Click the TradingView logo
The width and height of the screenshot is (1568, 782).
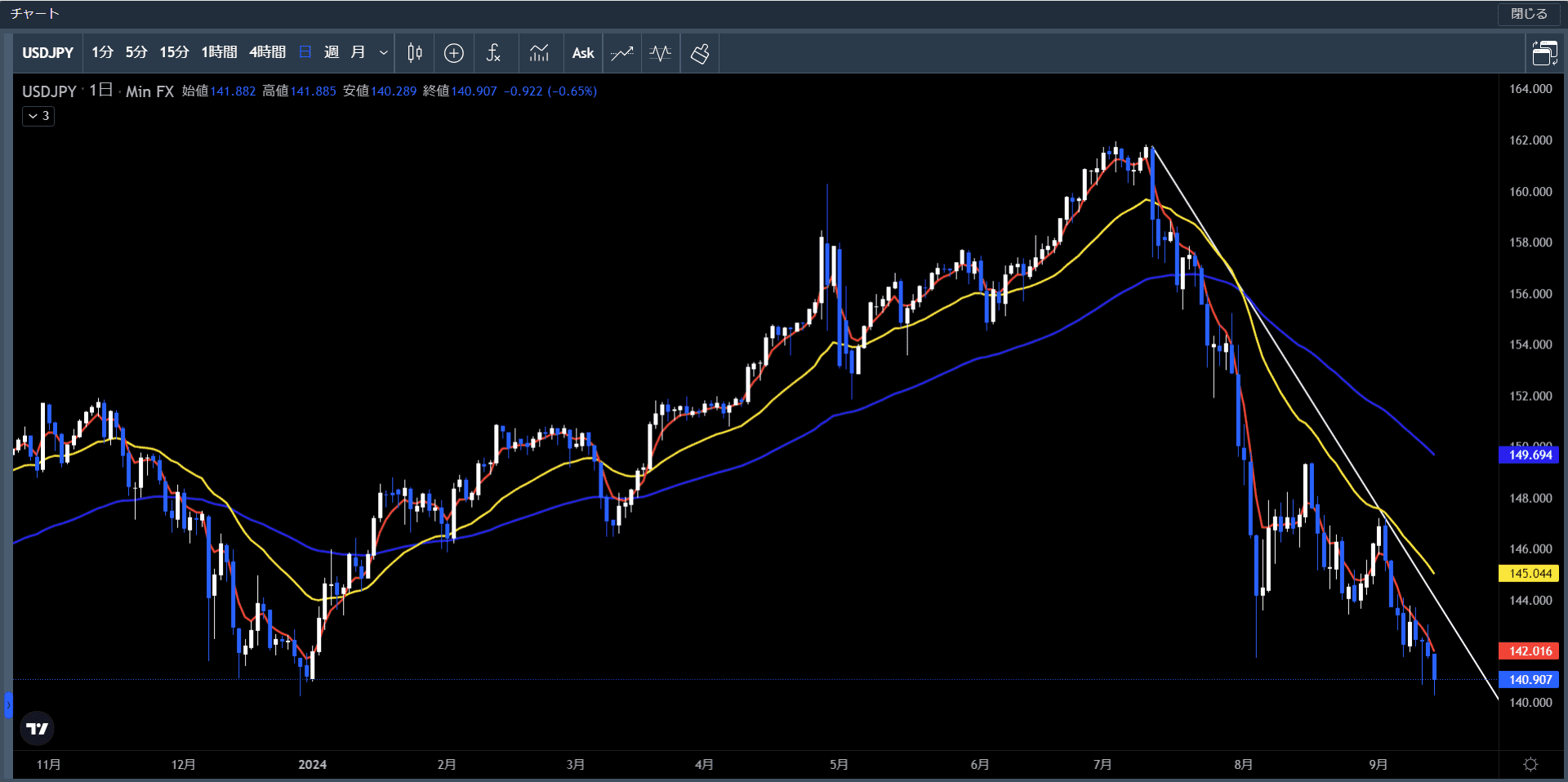pos(37,728)
